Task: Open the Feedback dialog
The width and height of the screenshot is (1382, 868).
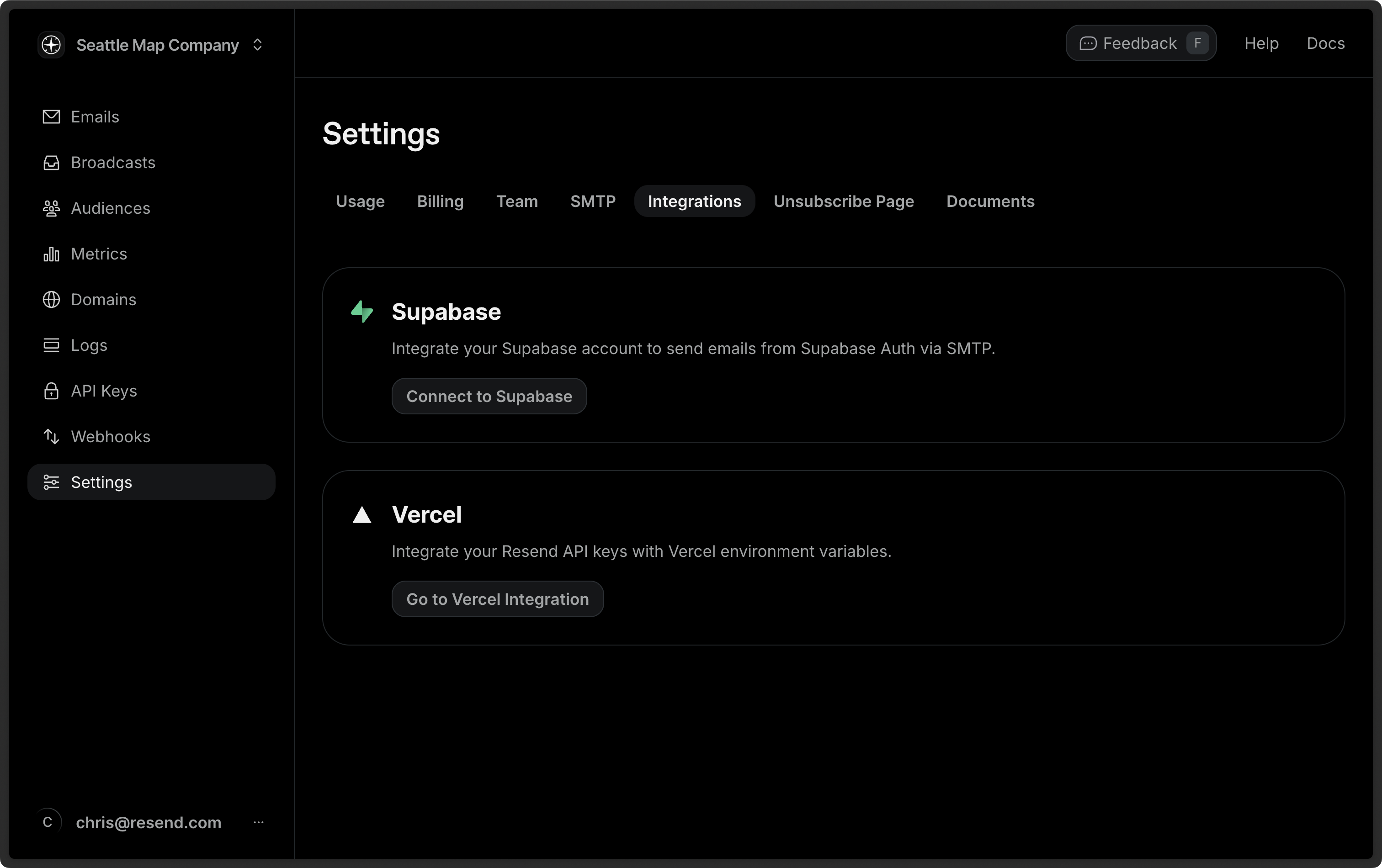Action: coord(1140,42)
